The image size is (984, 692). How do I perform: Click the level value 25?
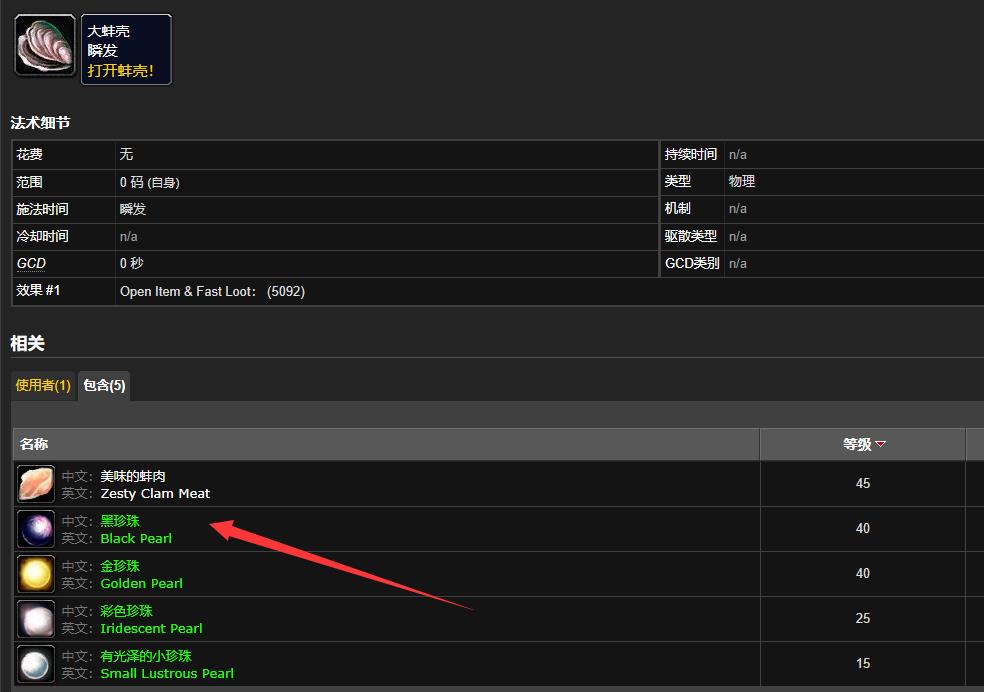(x=863, y=619)
